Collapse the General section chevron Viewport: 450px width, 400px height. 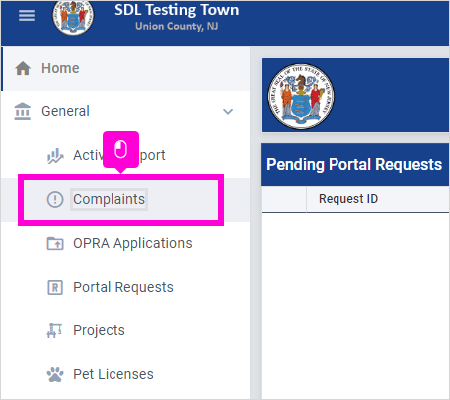[228, 111]
